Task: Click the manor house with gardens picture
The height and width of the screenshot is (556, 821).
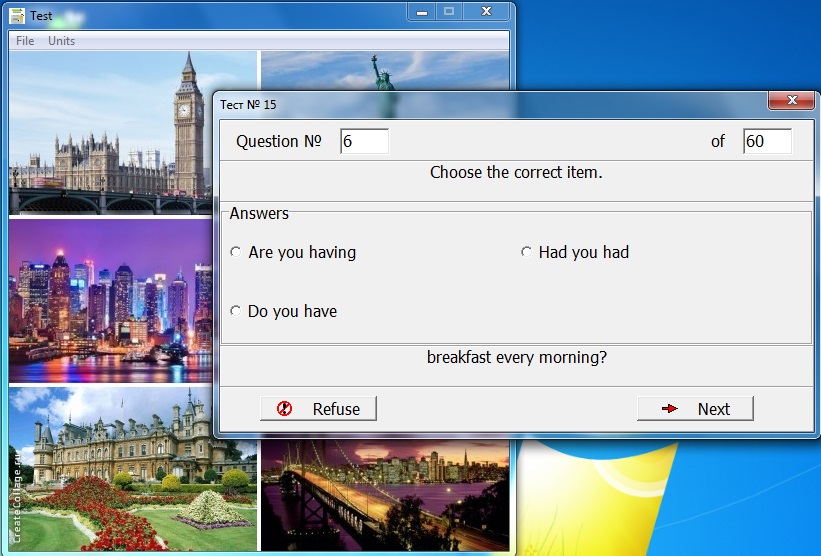Action: pyautogui.click(x=133, y=469)
